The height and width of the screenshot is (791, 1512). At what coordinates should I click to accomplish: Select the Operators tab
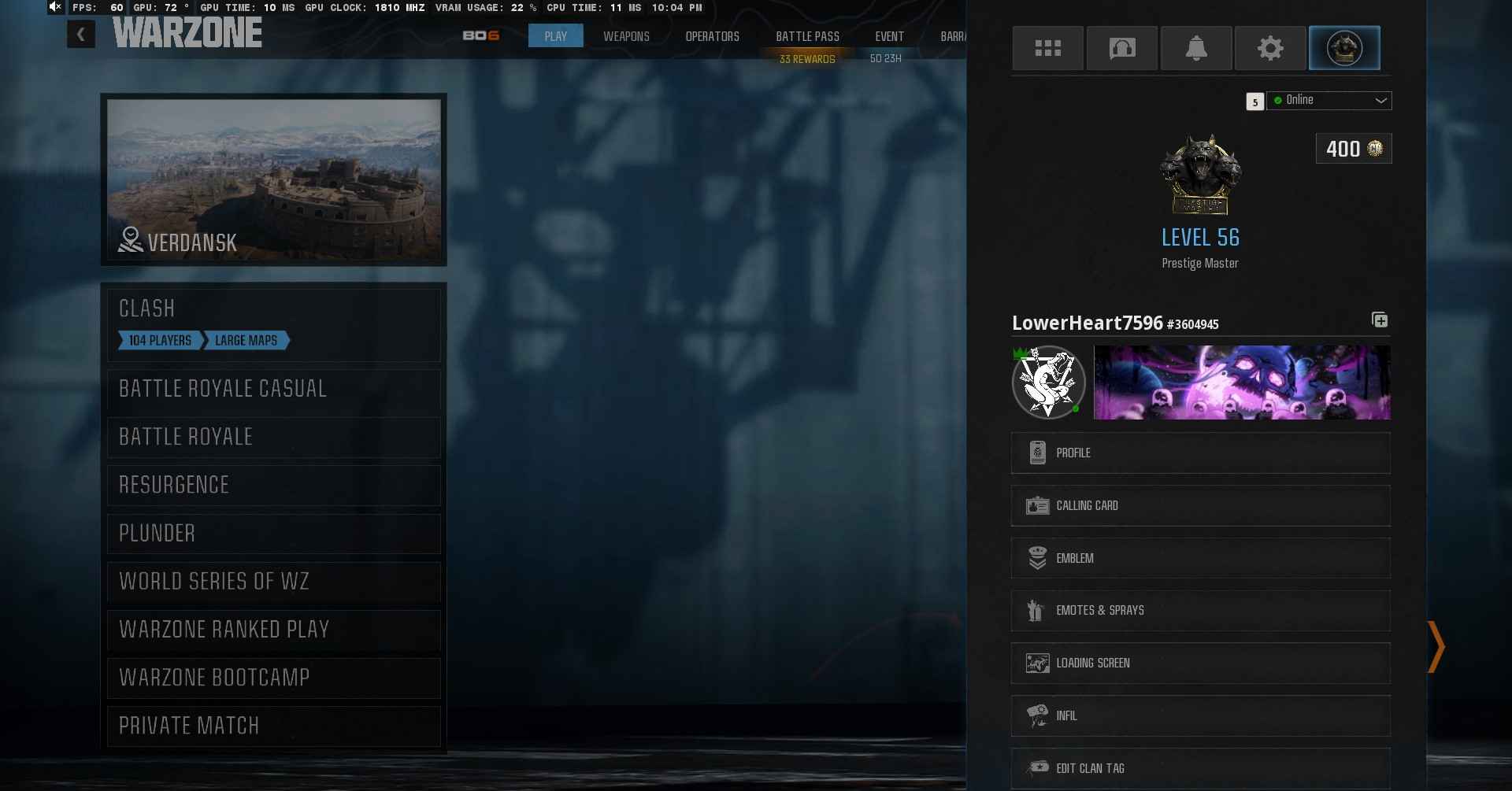tap(712, 36)
